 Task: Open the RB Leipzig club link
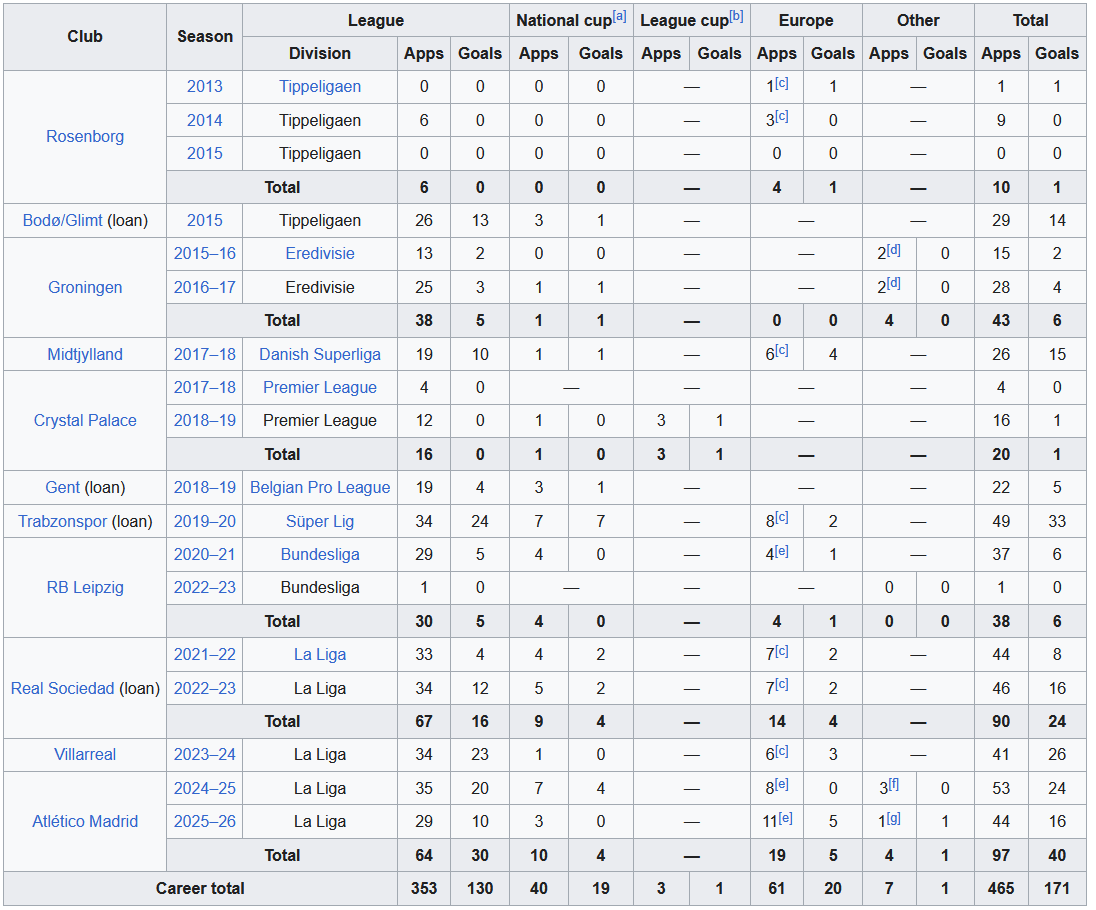click(x=85, y=588)
